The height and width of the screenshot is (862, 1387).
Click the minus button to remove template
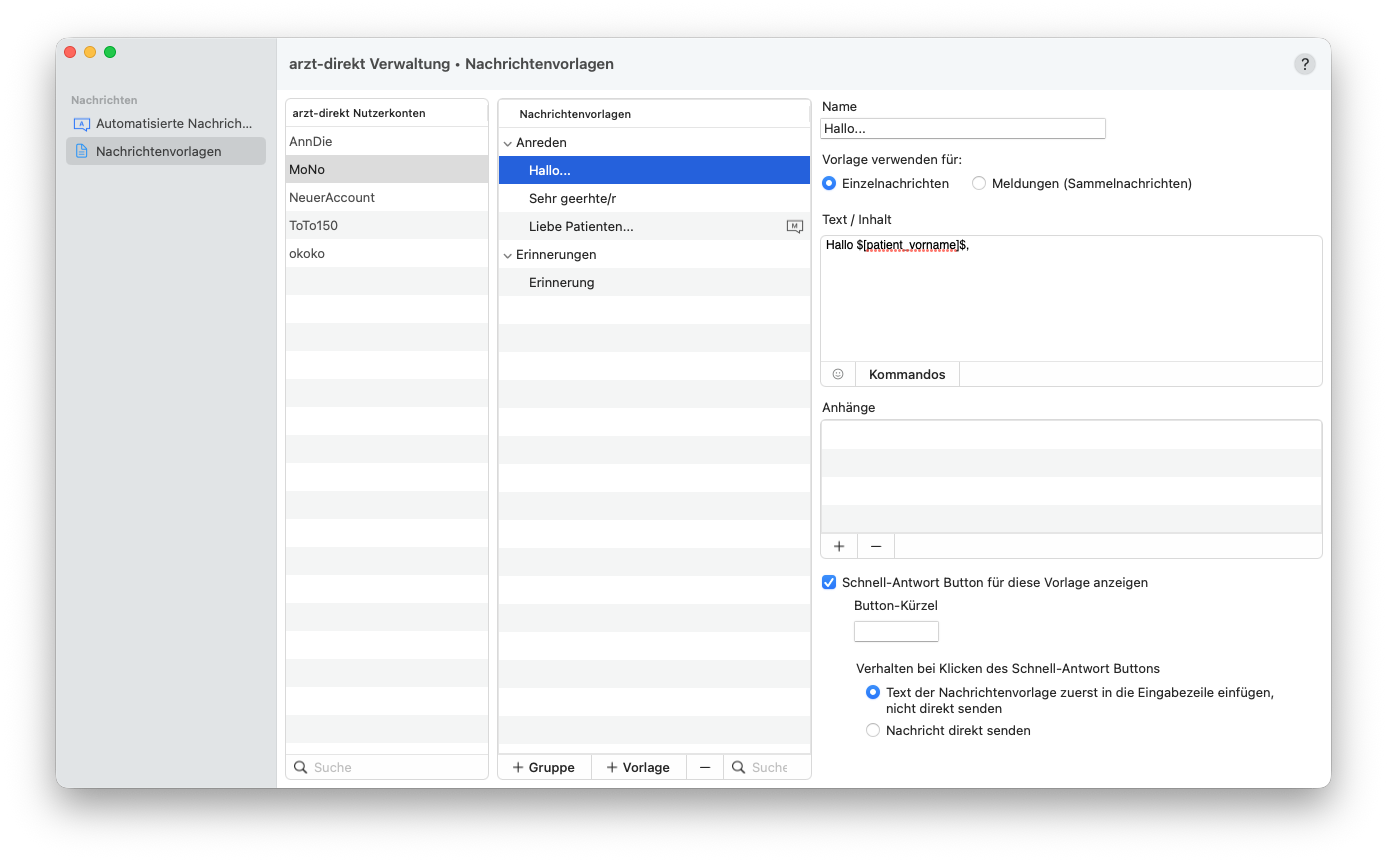[x=705, y=767]
